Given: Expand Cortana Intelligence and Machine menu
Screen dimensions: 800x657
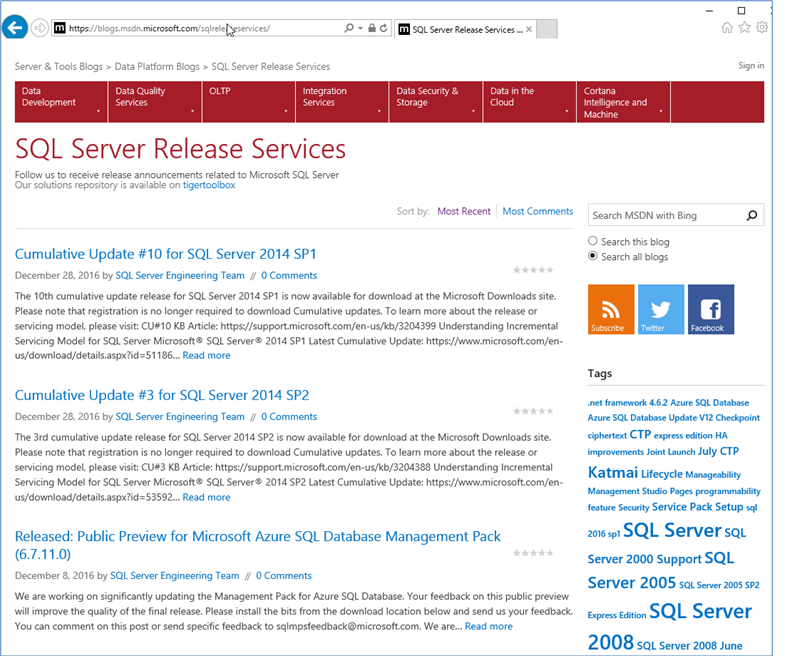Looking at the screenshot, I should pyautogui.click(x=623, y=102).
